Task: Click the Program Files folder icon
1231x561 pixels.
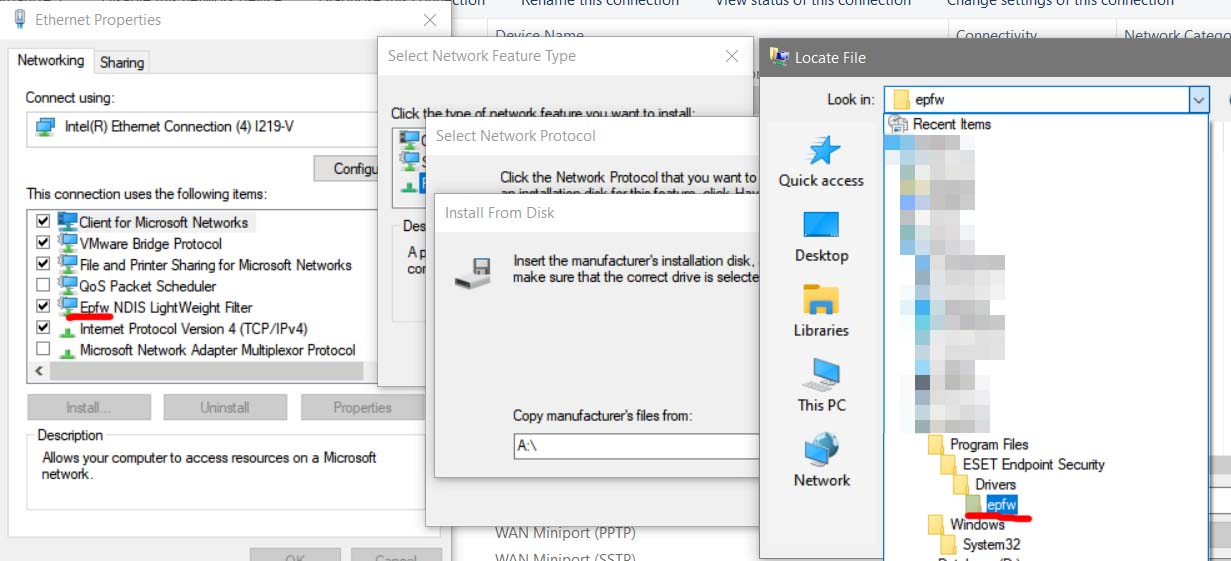Action: coord(936,444)
